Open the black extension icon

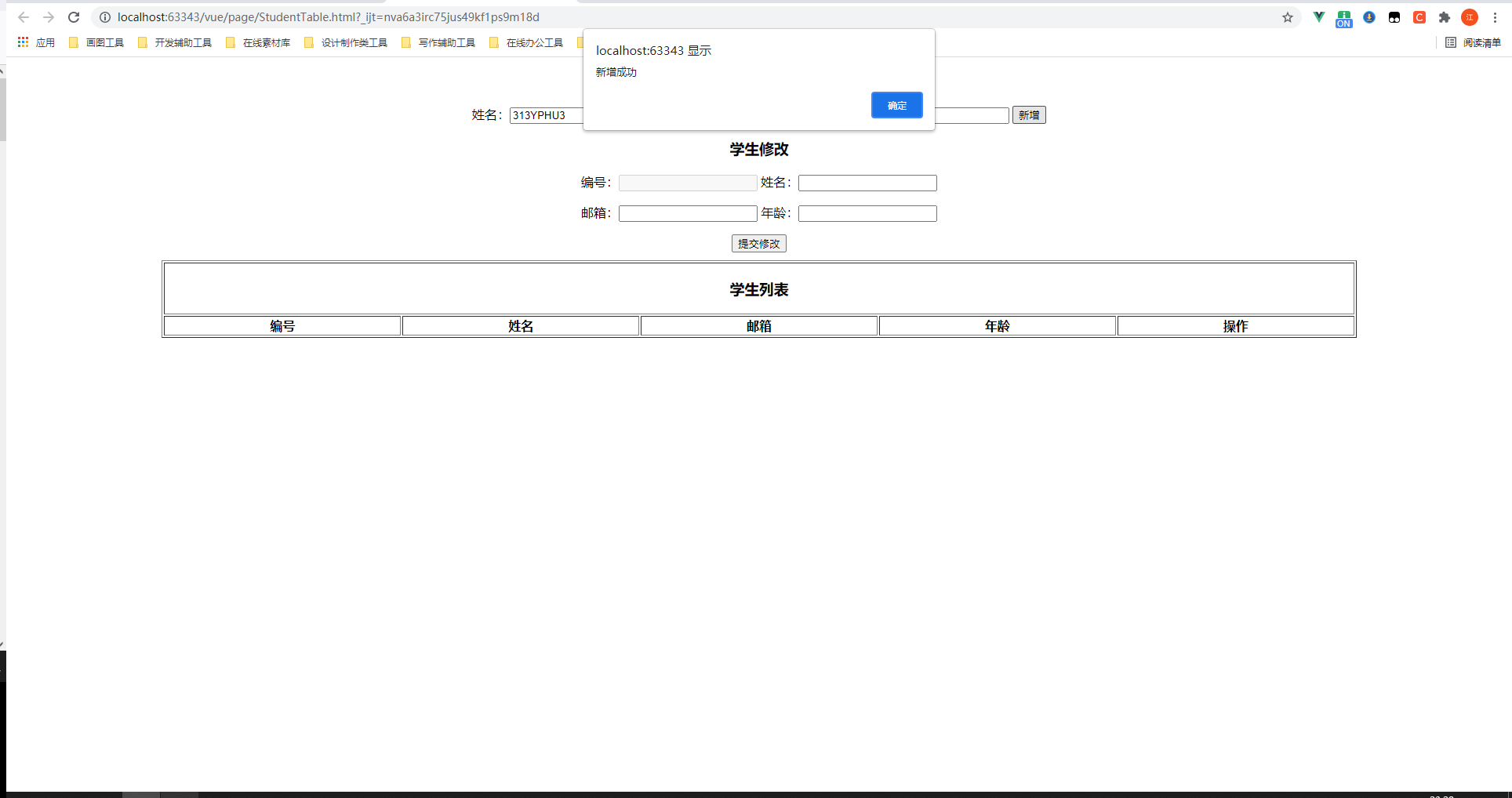[x=1394, y=17]
